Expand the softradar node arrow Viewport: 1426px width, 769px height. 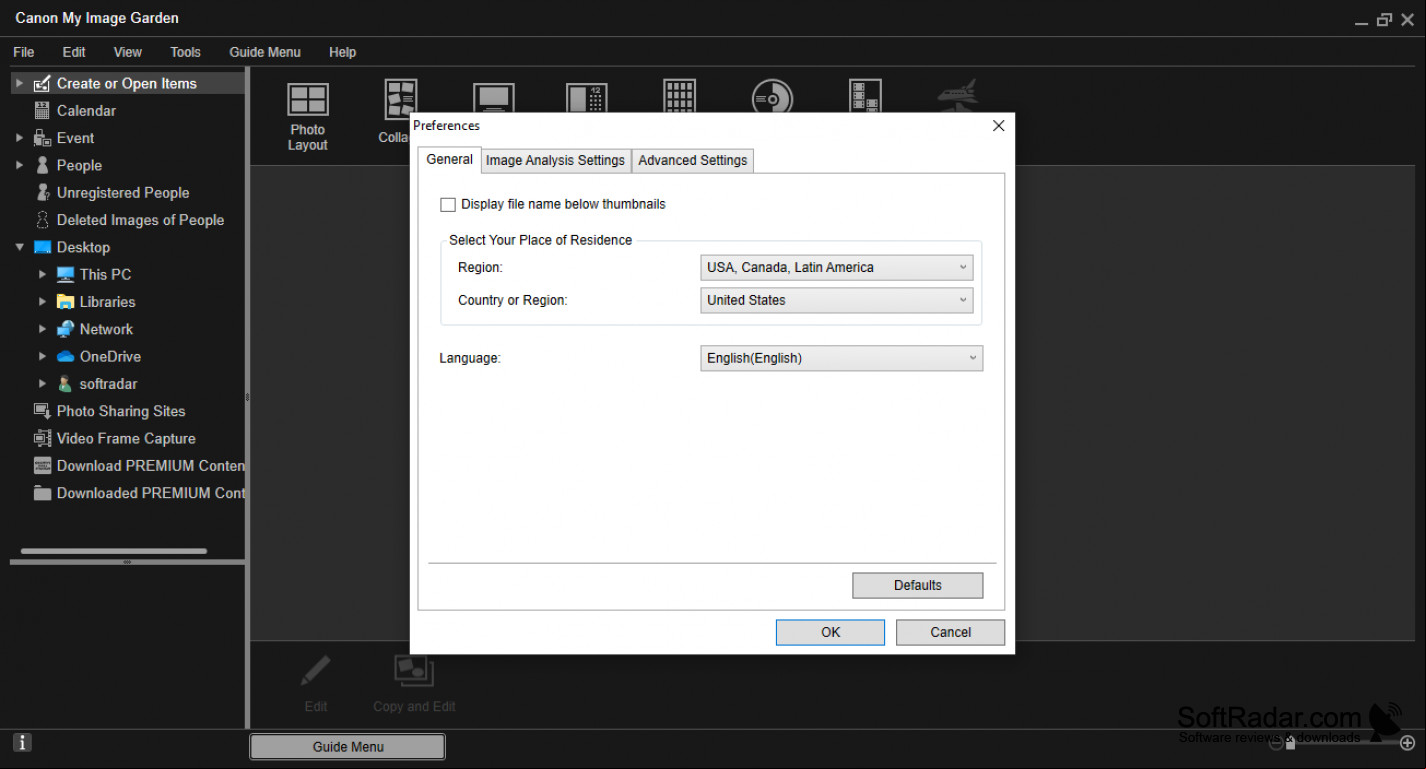(42, 384)
